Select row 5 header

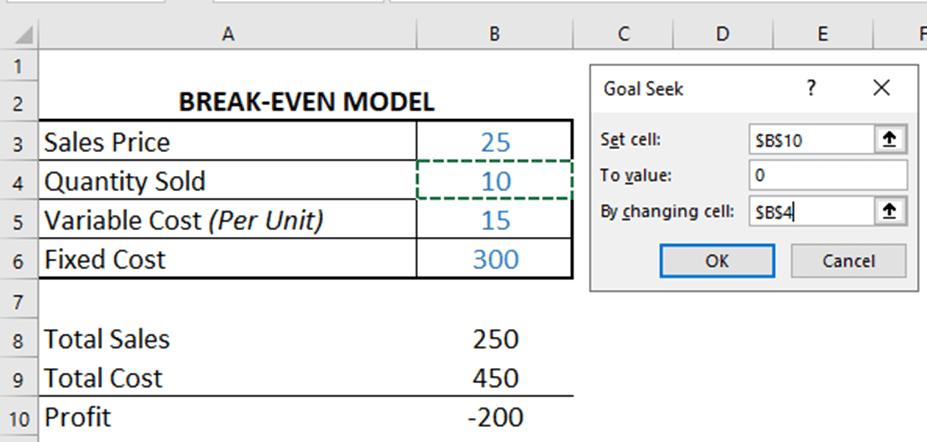18,220
